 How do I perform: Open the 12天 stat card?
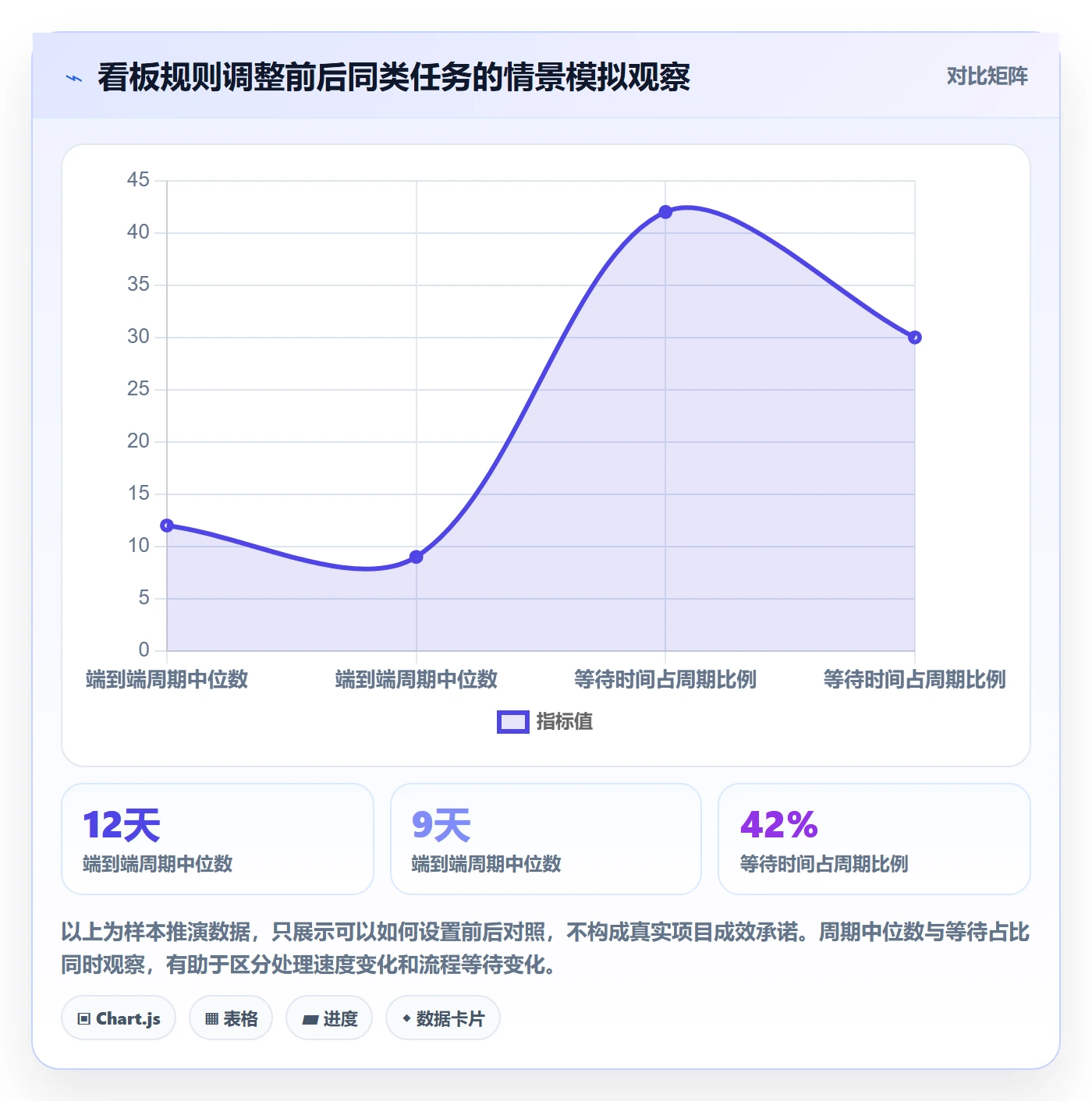(218, 839)
